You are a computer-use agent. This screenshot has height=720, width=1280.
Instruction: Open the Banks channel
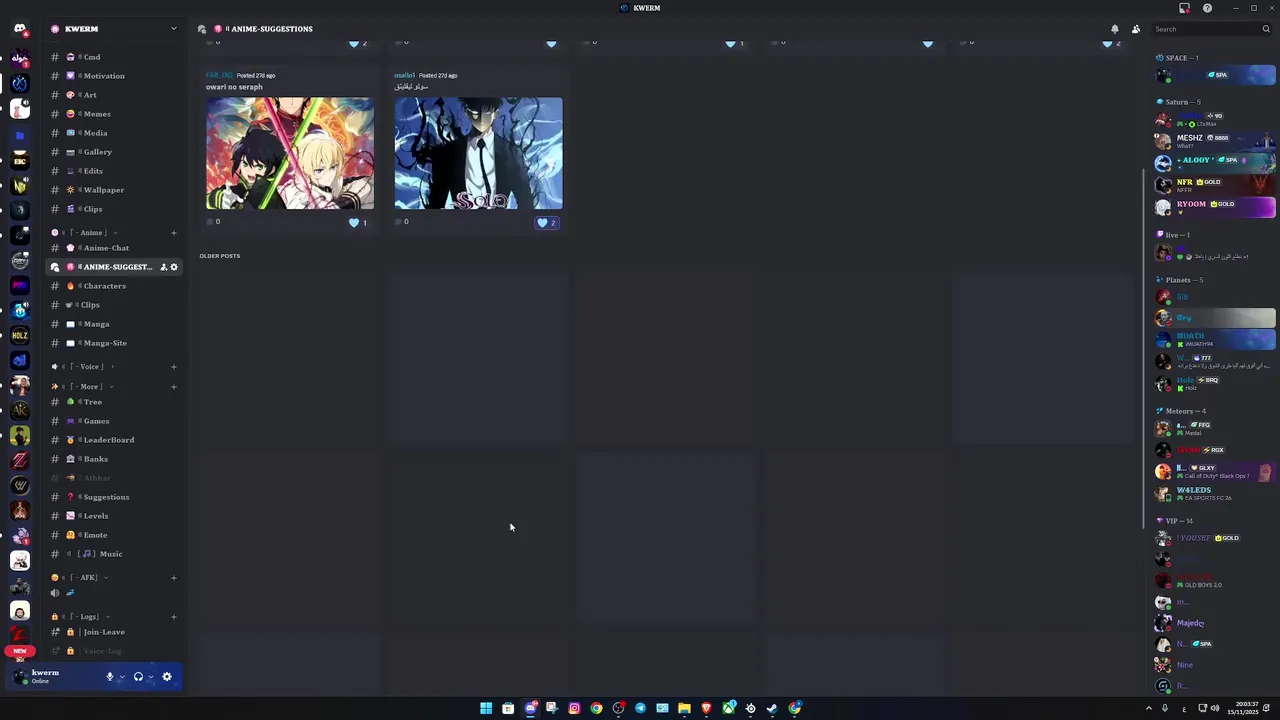(115, 459)
